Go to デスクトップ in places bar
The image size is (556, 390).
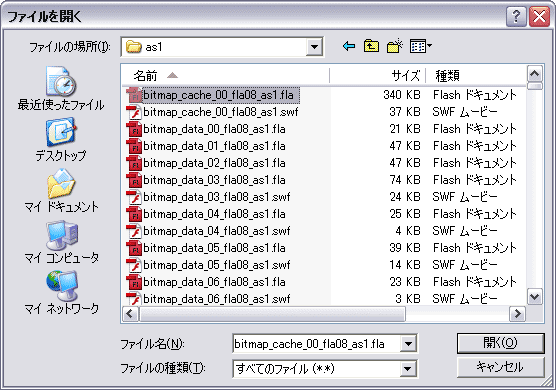pyautogui.click(x=61, y=140)
